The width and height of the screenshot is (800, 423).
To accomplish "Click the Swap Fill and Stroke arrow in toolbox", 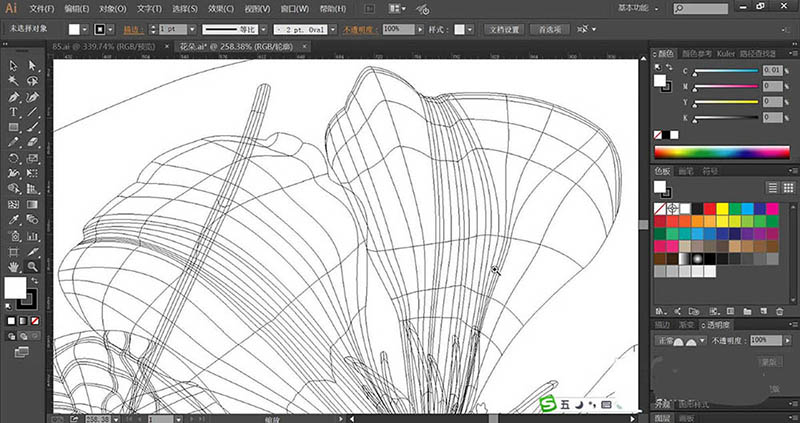I will click(35, 281).
